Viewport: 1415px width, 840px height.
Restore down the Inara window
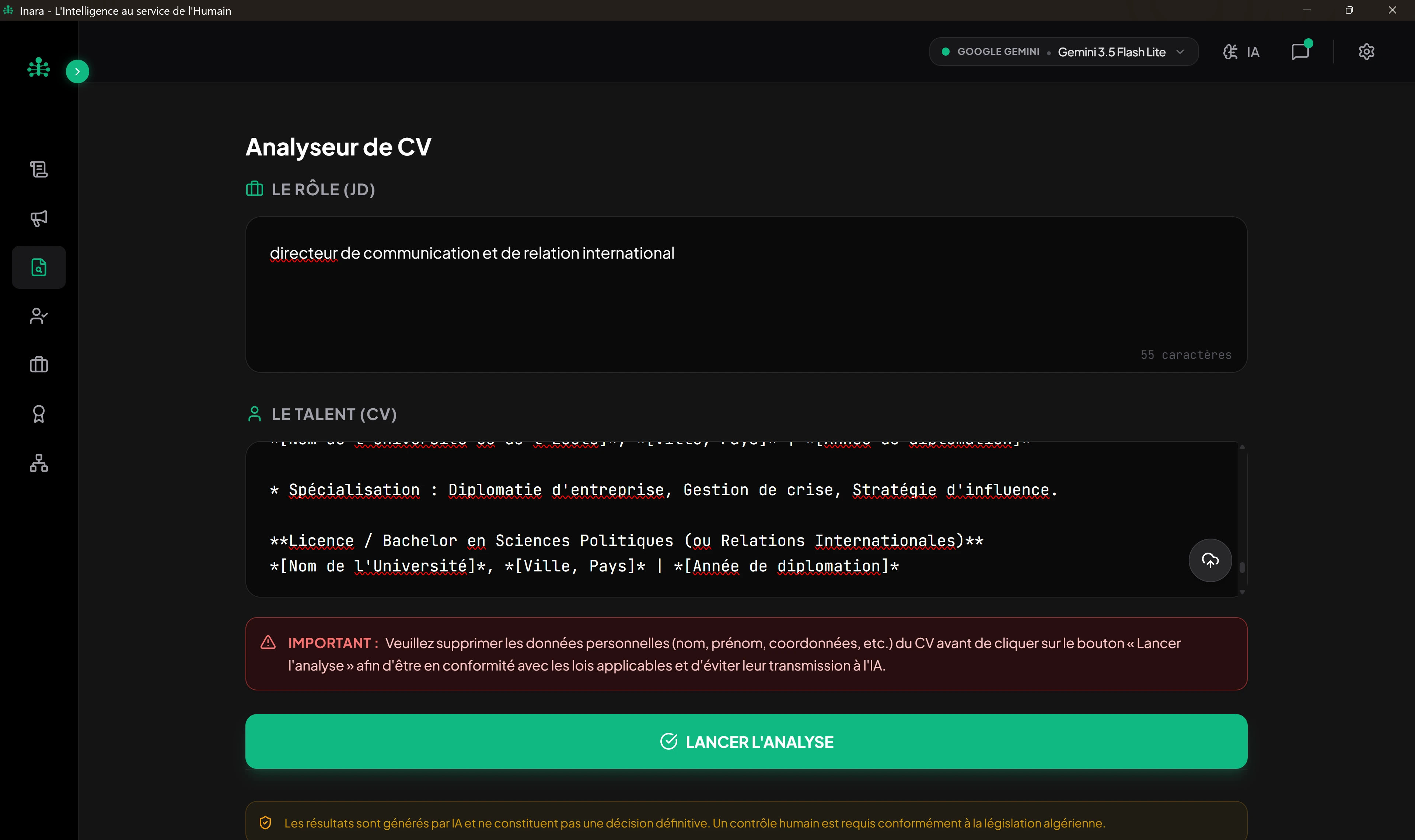[x=1349, y=10]
